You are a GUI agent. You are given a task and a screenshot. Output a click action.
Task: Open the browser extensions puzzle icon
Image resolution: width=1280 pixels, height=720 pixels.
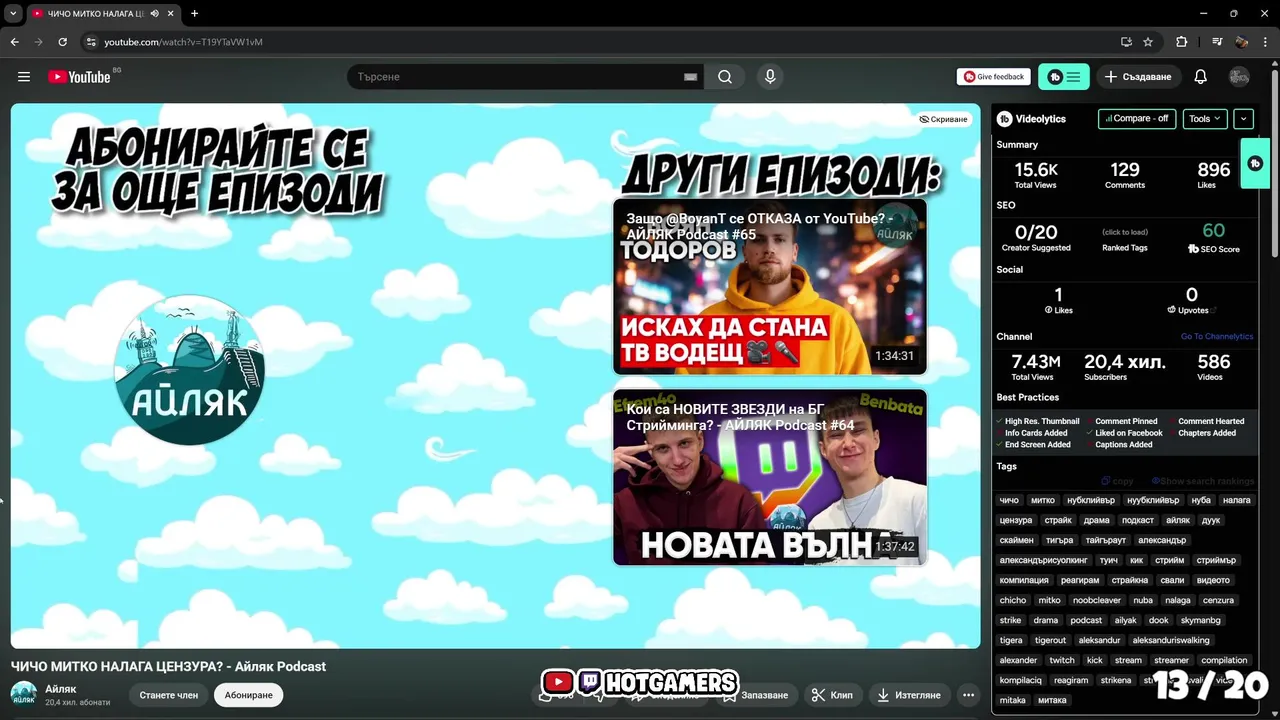pyautogui.click(x=1182, y=42)
